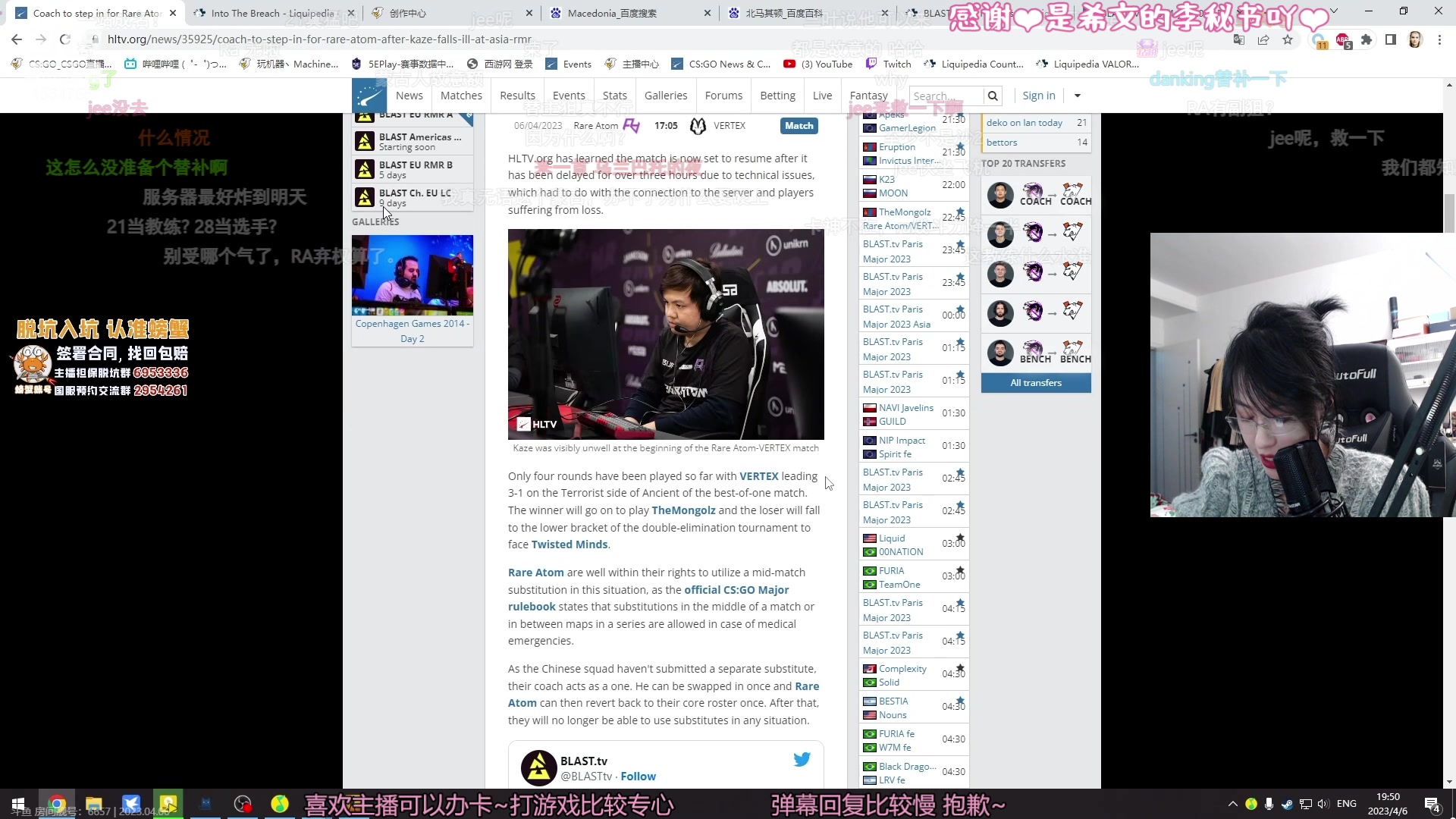Image resolution: width=1456 pixels, height=819 pixels.
Task: Open Chrome from the taskbar
Action: click(57, 804)
